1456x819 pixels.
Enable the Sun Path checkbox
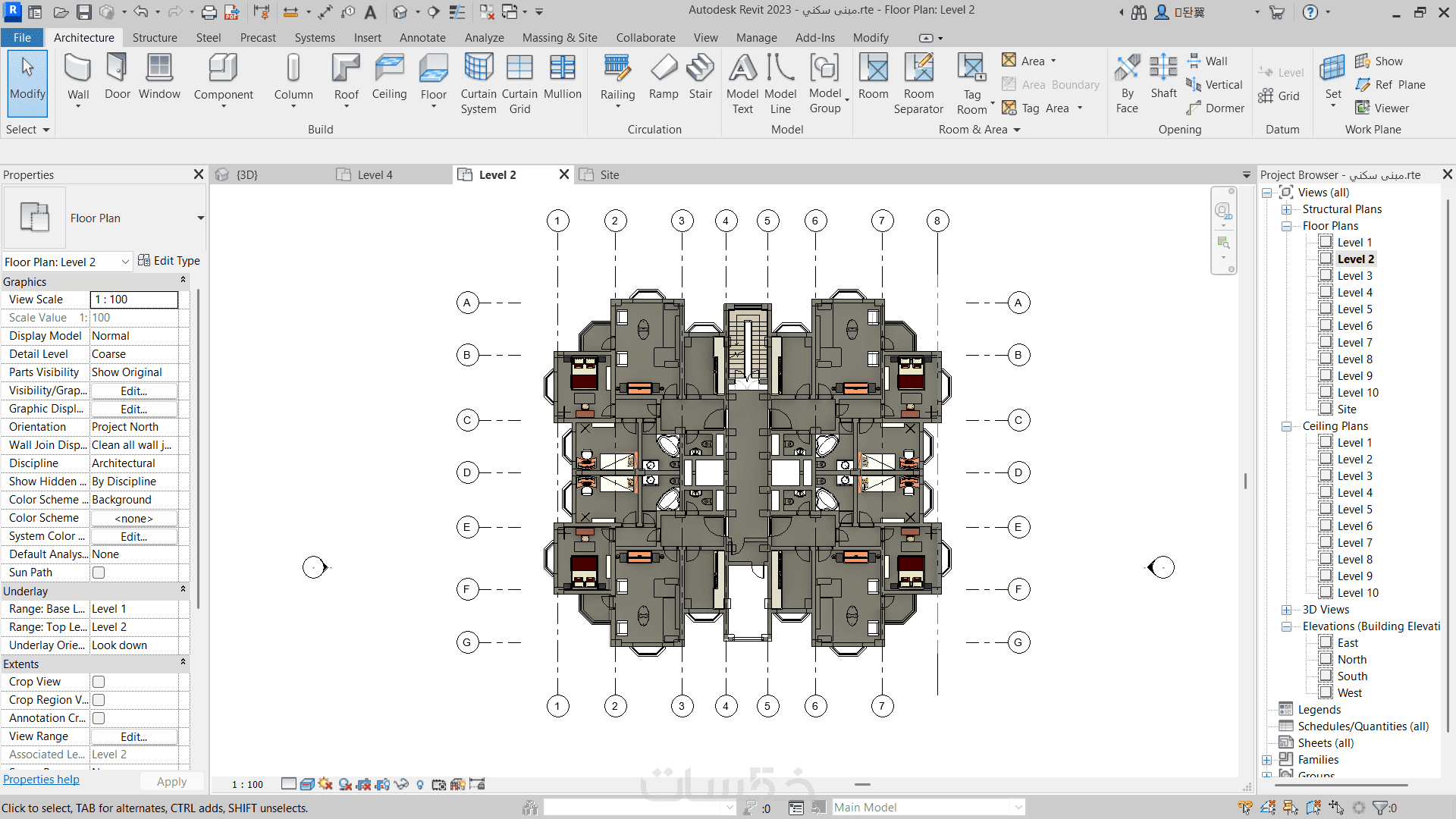pyautogui.click(x=99, y=573)
